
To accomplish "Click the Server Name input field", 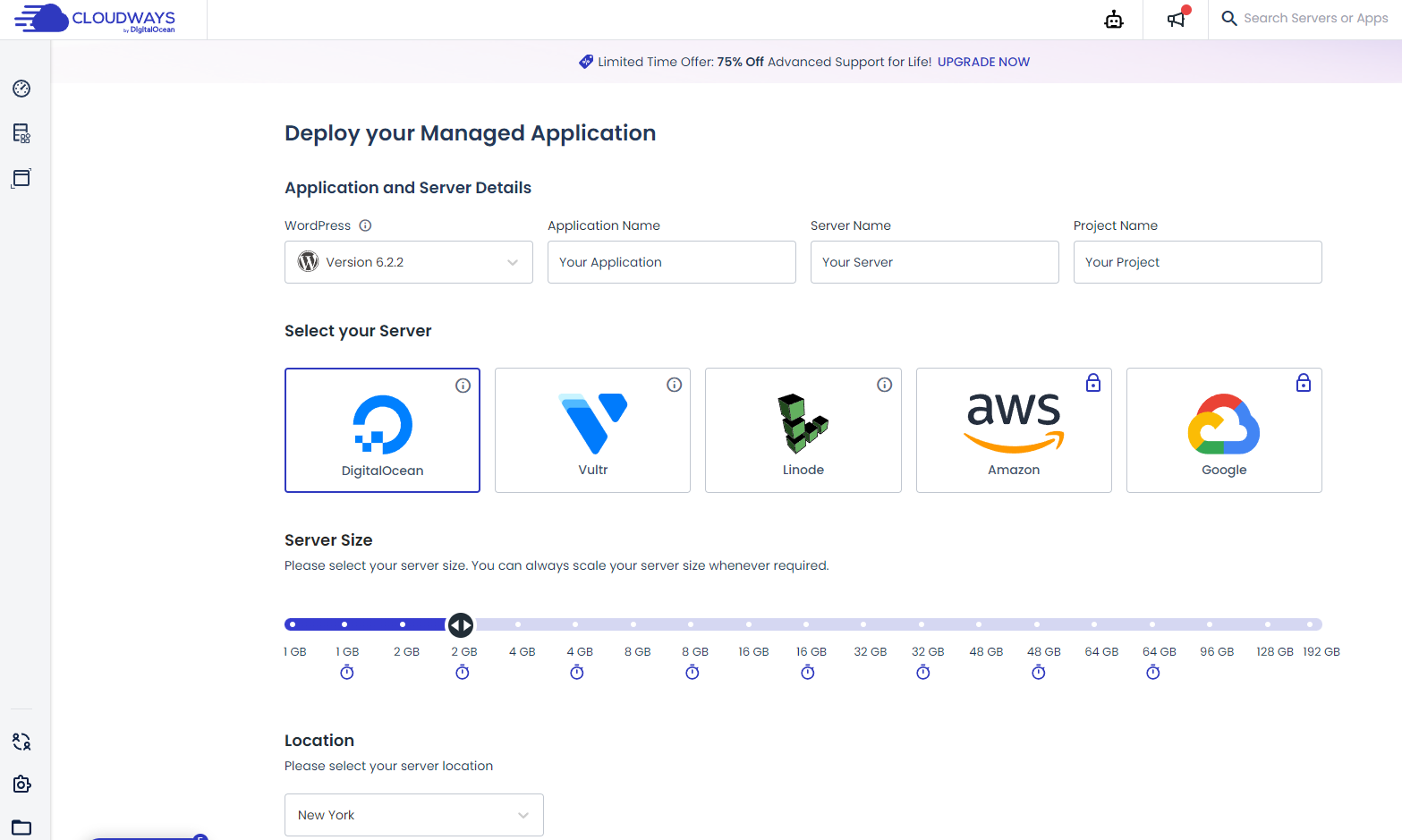I will (935, 262).
